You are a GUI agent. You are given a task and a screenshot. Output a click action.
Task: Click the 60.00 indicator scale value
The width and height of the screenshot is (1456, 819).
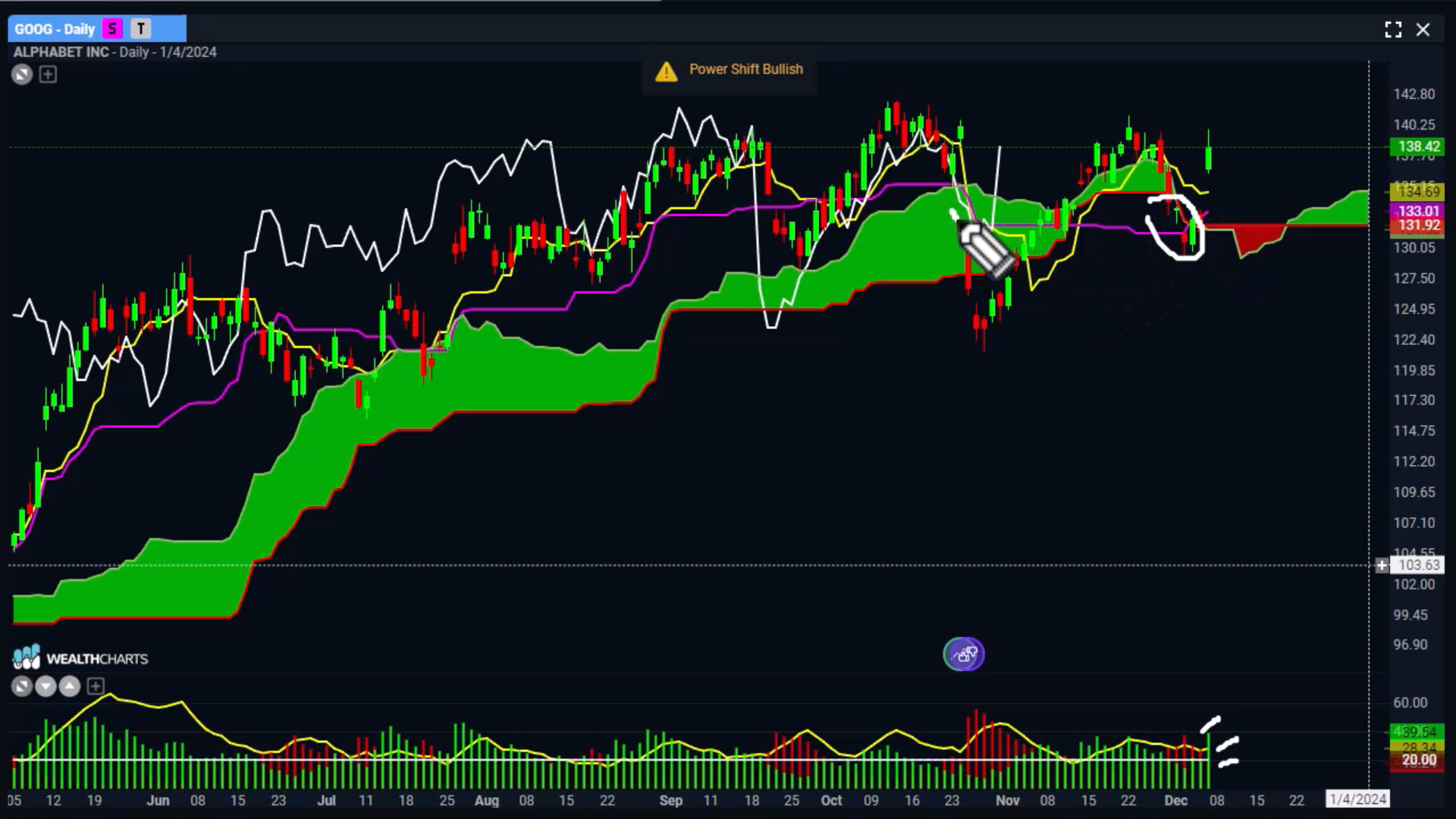point(1410,703)
